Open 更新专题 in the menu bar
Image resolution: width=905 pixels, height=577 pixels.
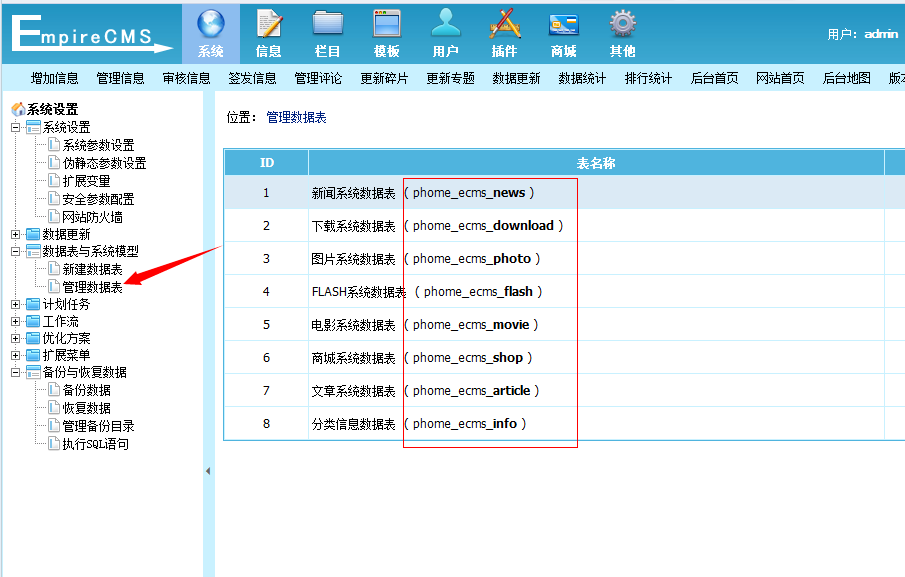click(x=450, y=78)
